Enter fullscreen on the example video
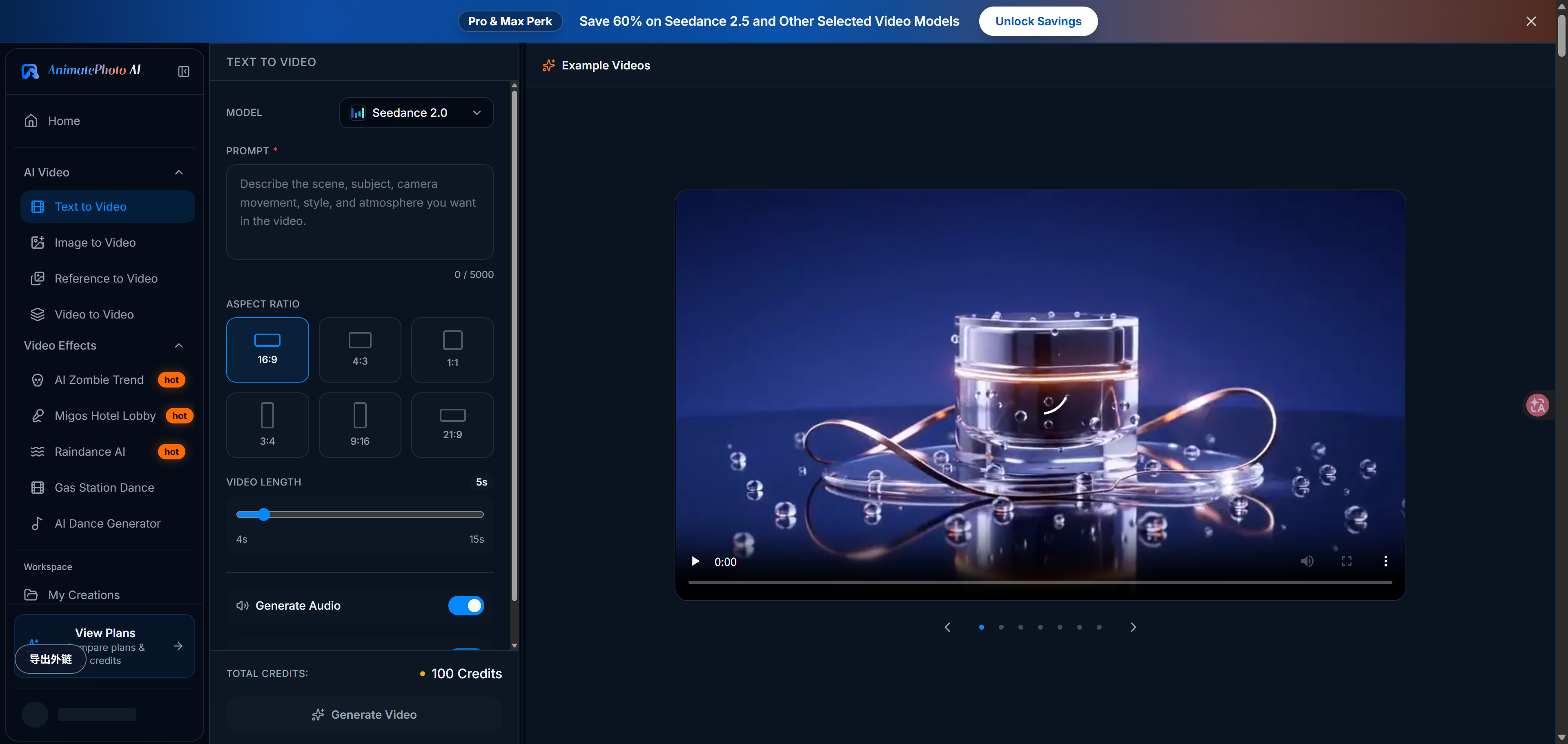The width and height of the screenshot is (1568, 744). click(1346, 561)
